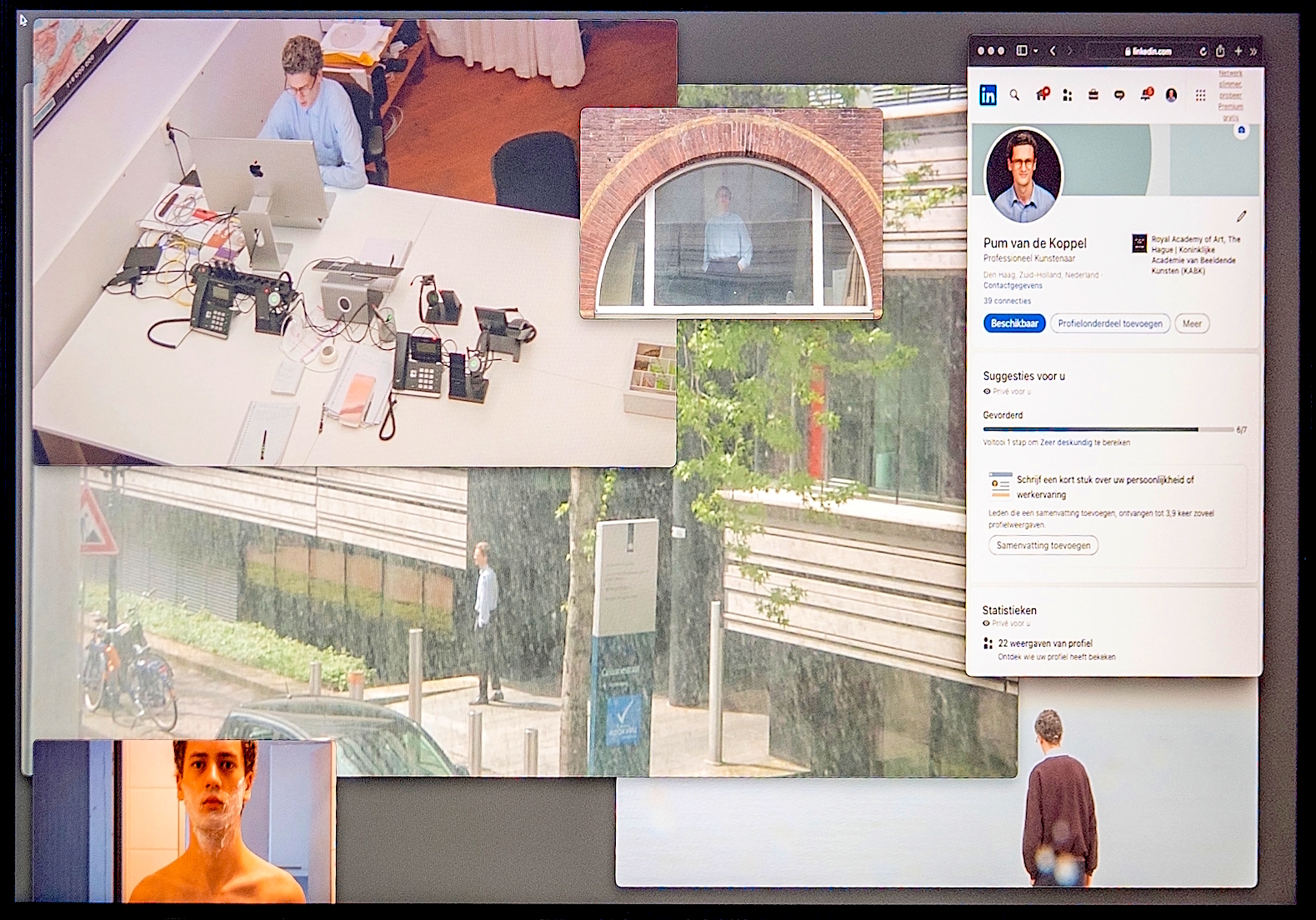Click the linkedin.com address bar
1316x920 pixels.
[x=1148, y=51]
